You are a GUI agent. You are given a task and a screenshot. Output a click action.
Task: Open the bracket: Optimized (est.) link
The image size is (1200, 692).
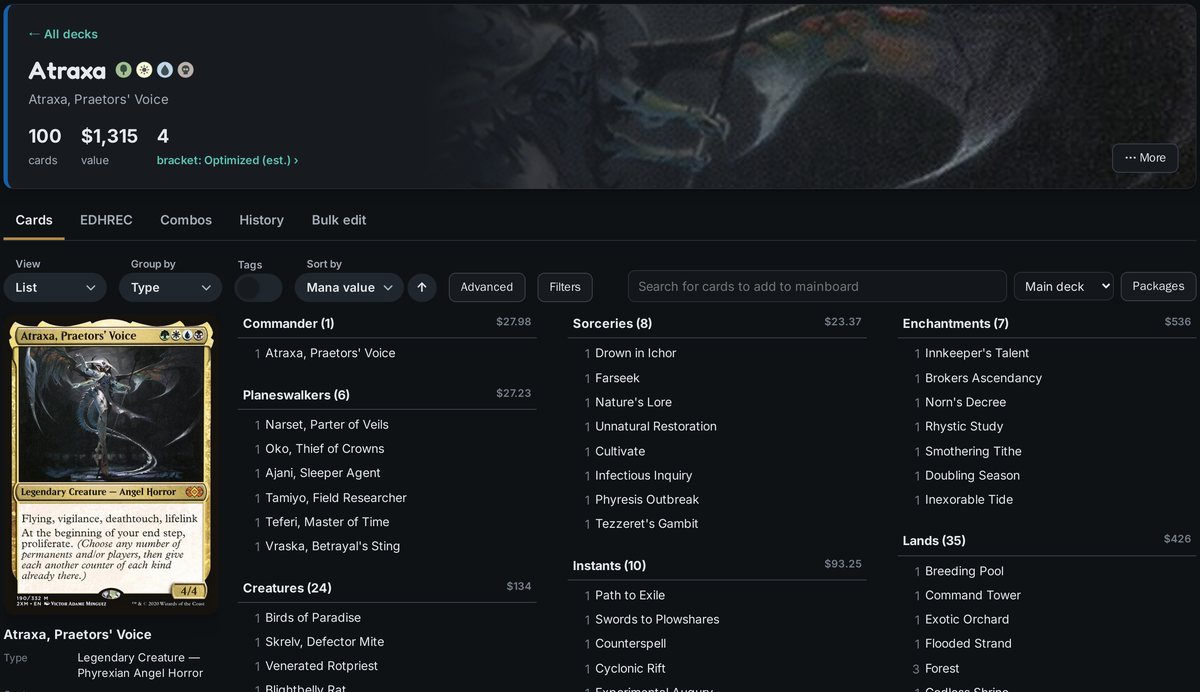(x=228, y=160)
